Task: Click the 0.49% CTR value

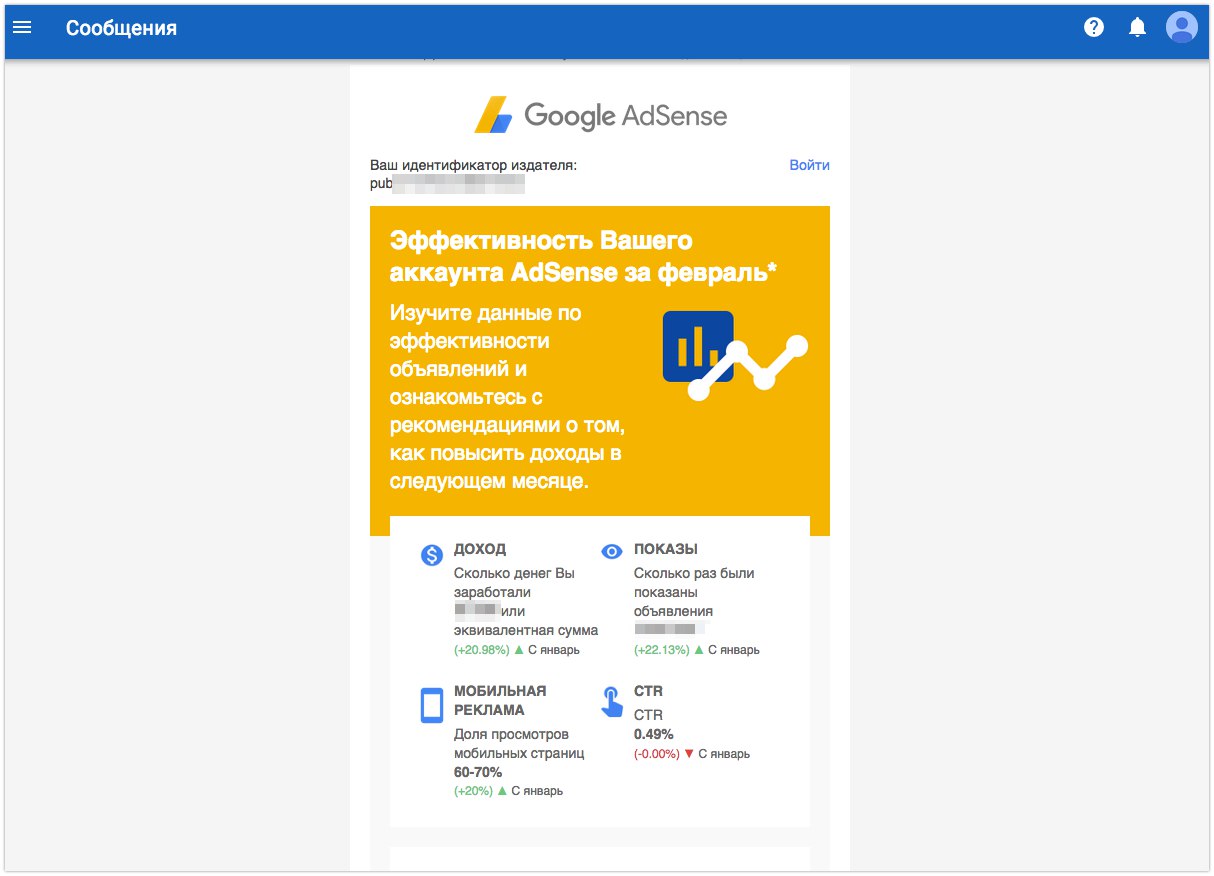Action: pos(654,734)
